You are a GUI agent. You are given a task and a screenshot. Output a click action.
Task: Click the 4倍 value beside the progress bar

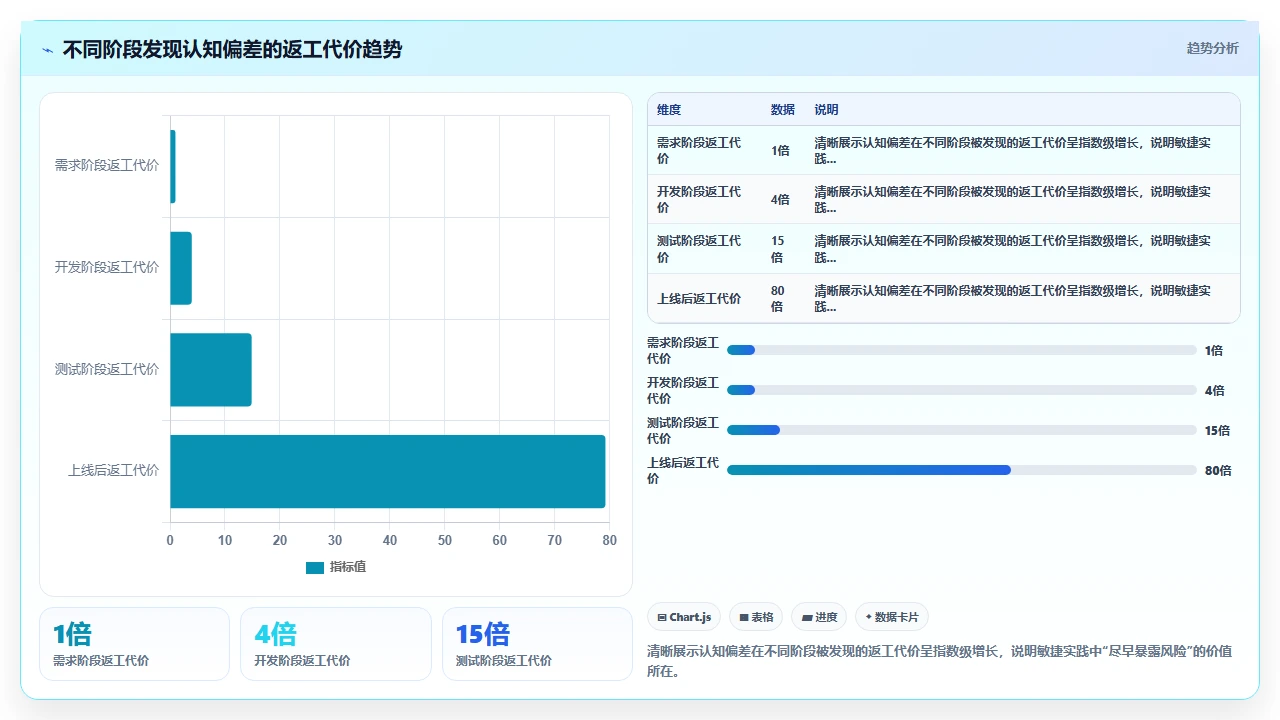point(1215,390)
